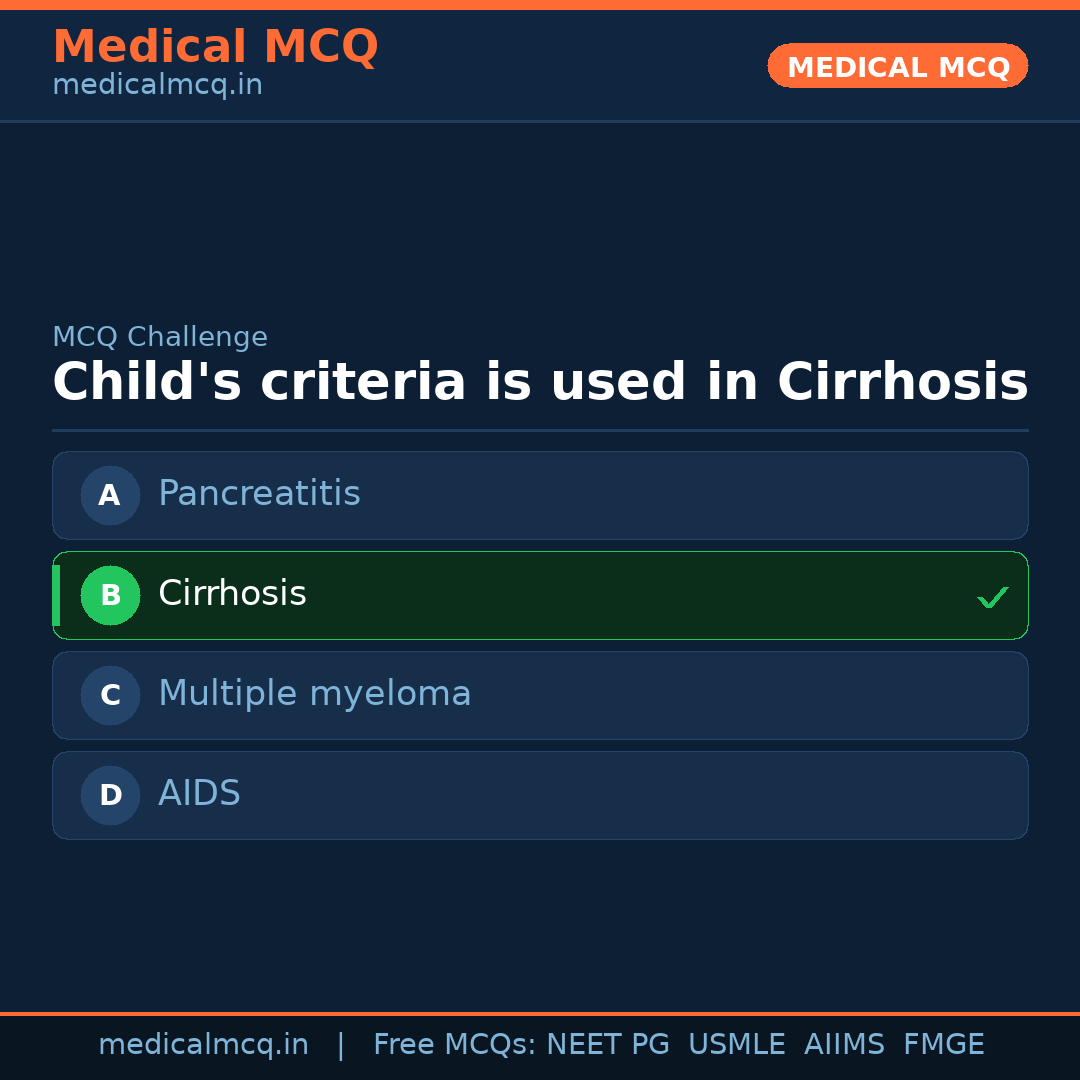Screen dimensions: 1080x1080
Task: Select the Cirrhosis answer text
Action: point(232,594)
